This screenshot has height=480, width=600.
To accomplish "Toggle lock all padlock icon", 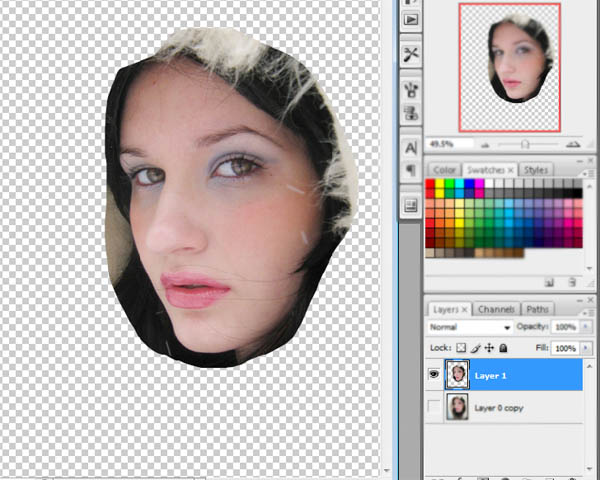I will (503, 347).
